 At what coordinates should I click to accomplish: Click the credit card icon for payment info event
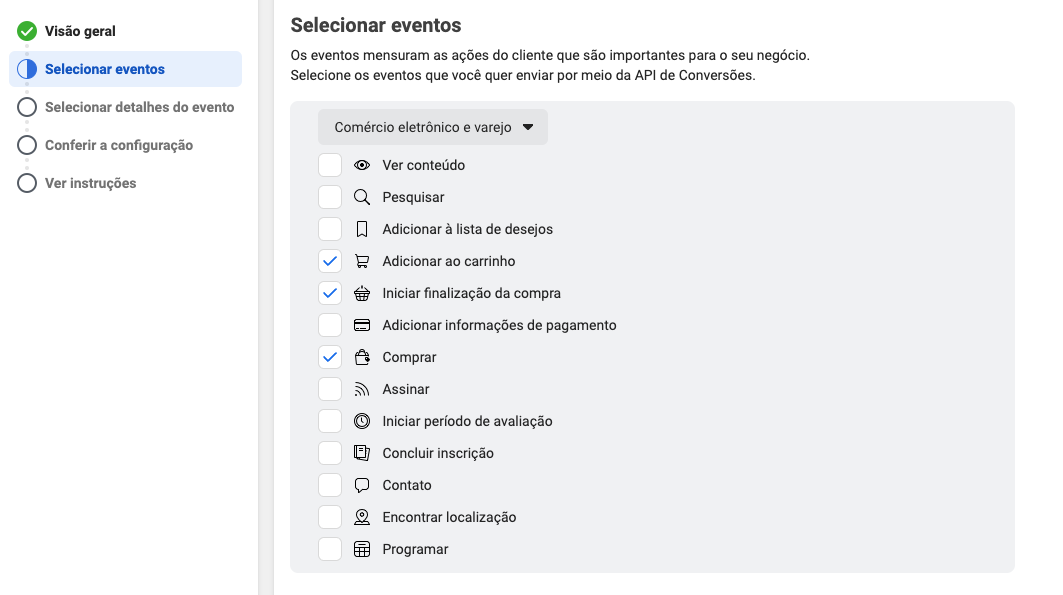click(x=362, y=324)
